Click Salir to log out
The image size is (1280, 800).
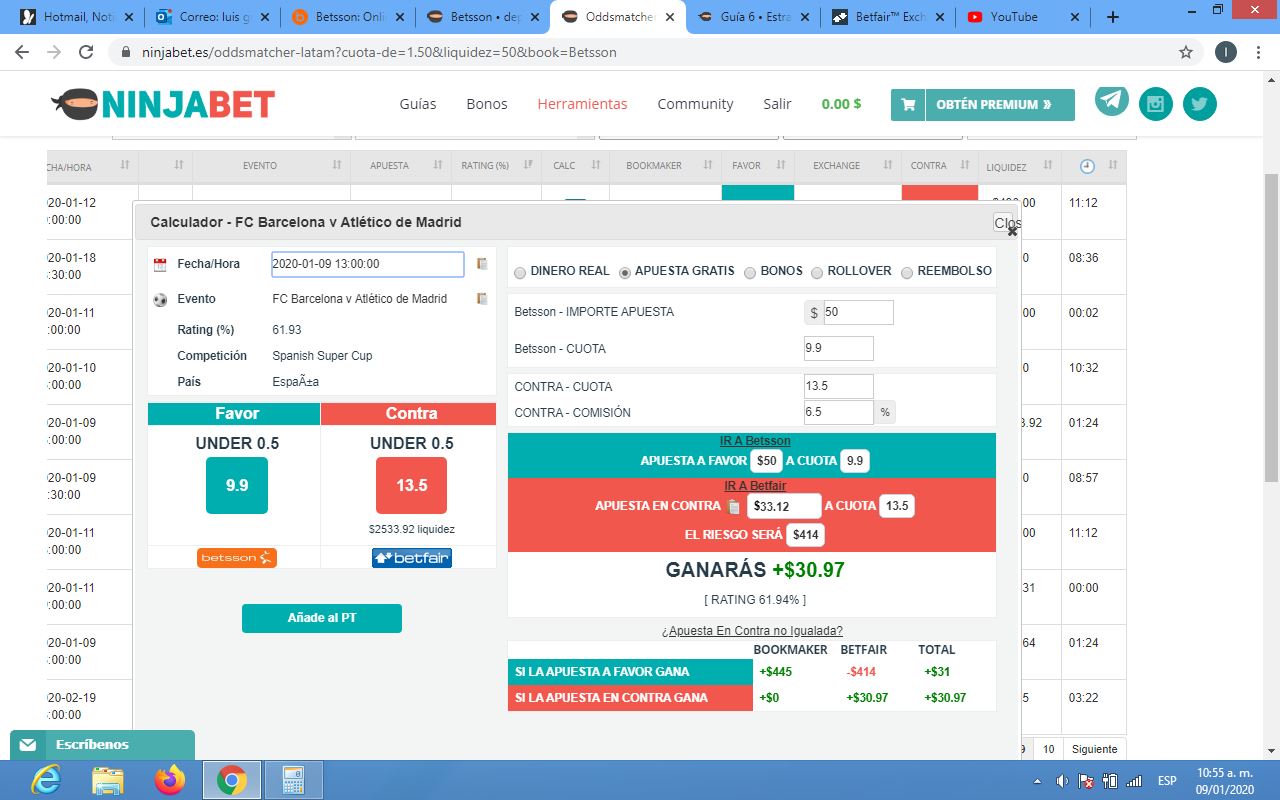pyautogui.click(x=777, y=104)
